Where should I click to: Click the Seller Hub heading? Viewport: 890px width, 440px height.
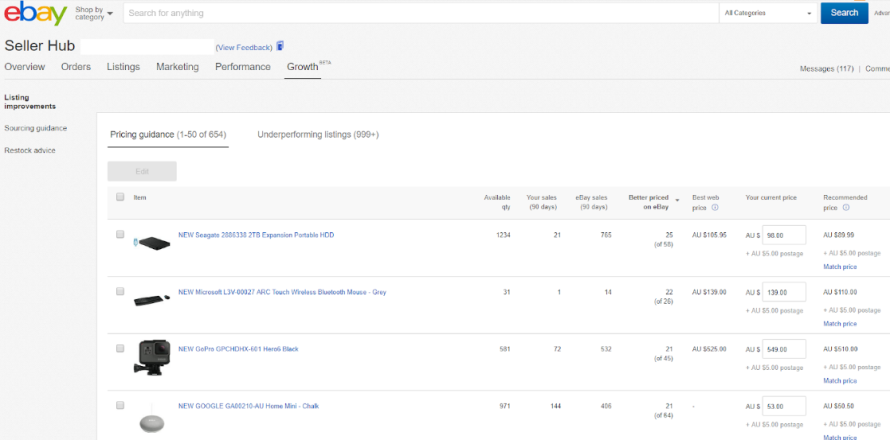tap(40, 47)
